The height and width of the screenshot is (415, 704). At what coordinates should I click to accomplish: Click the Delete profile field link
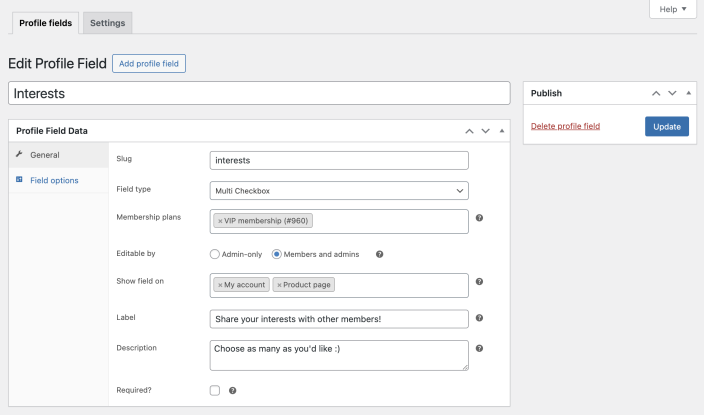point(565,126)
